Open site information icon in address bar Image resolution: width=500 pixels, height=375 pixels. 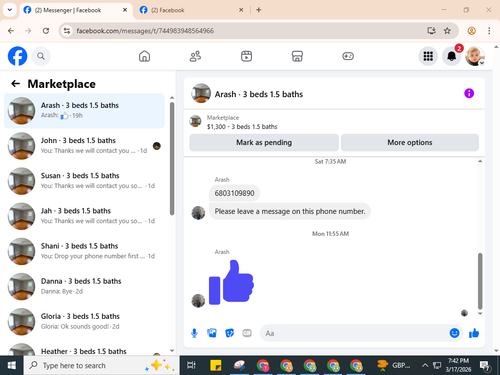[67, 31]
